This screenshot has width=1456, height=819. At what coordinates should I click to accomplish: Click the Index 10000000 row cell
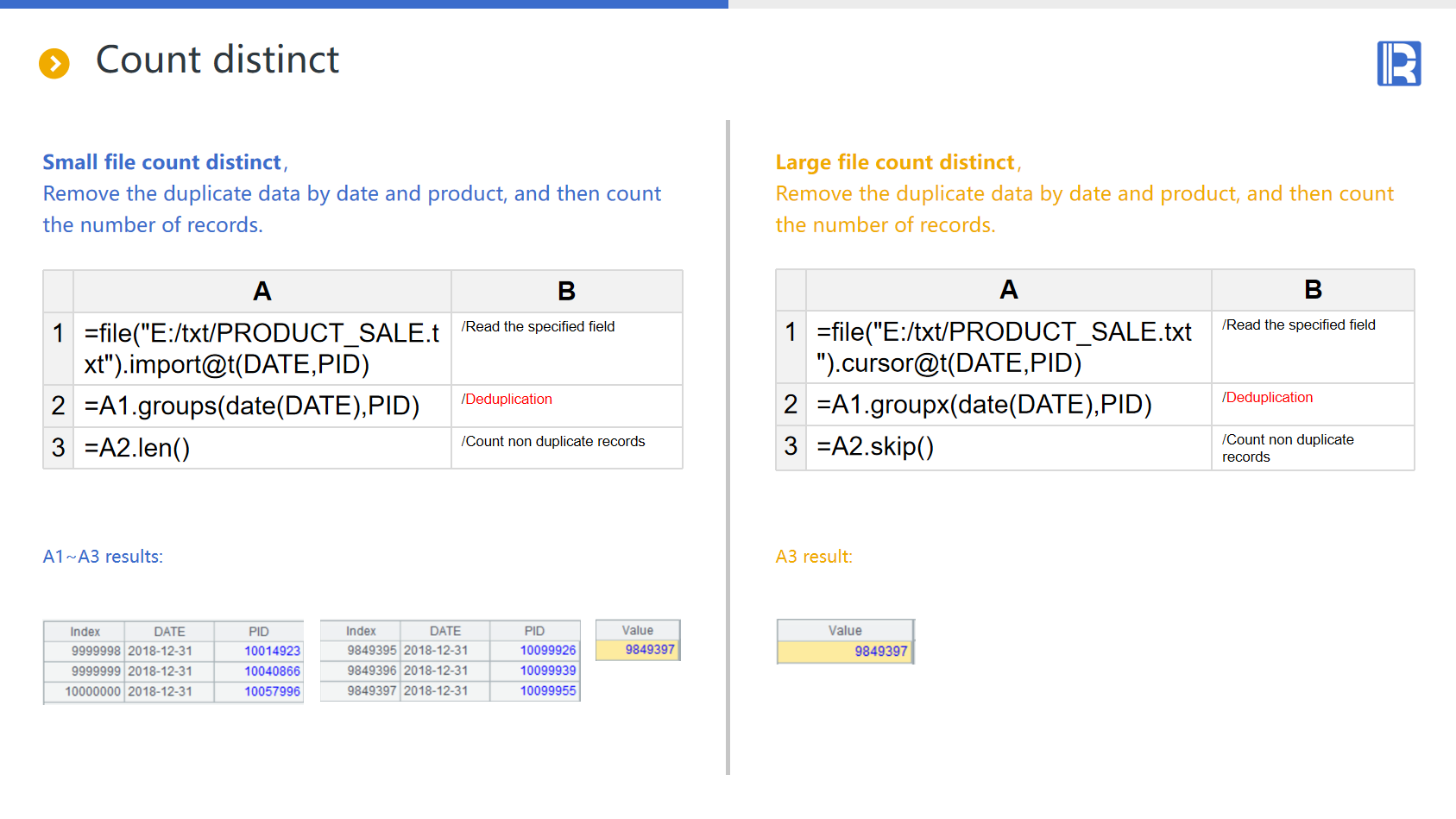coord(92,691)
